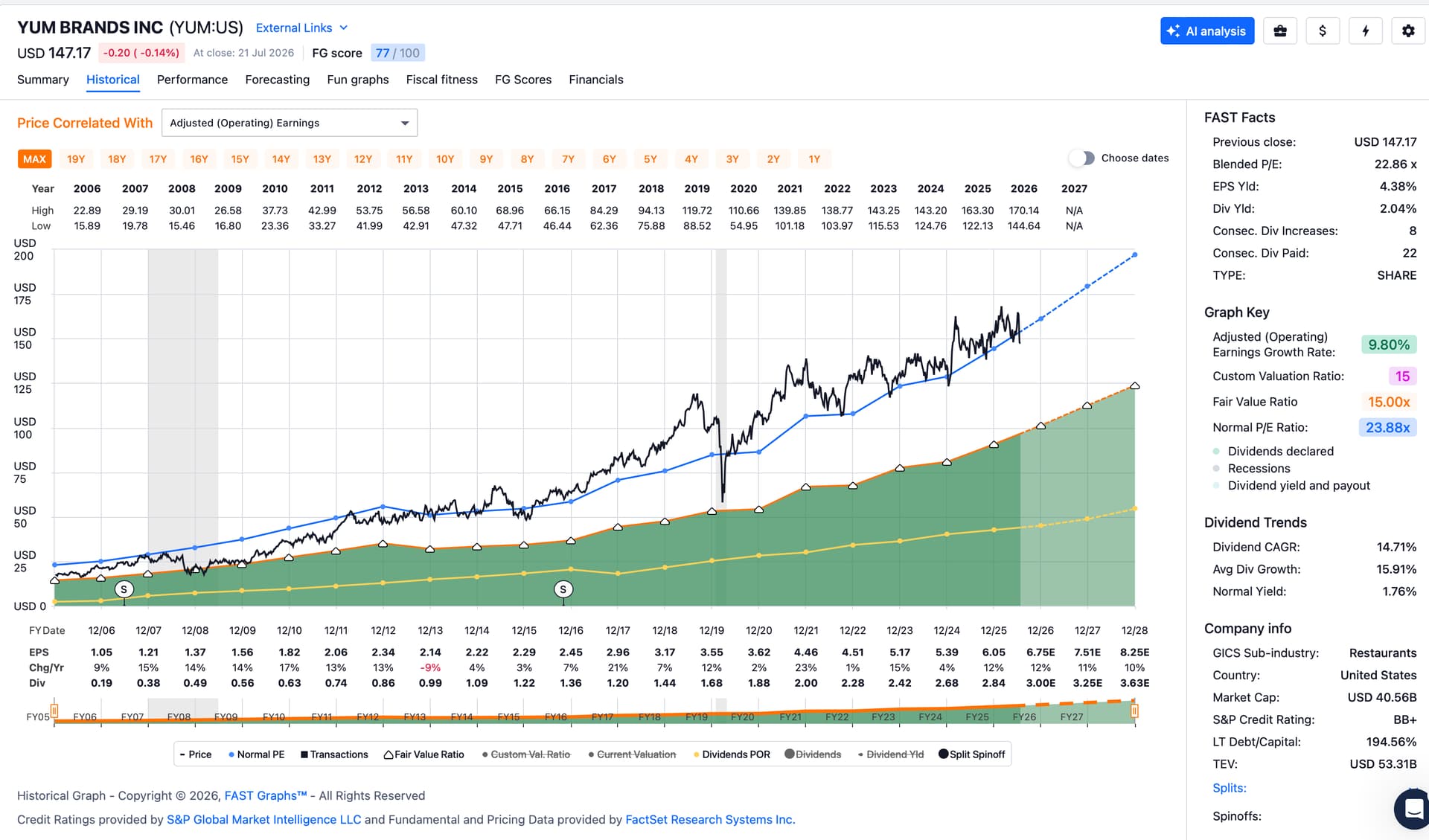Select the 10Y time range

pyautogui.click(x=445, y=159)
